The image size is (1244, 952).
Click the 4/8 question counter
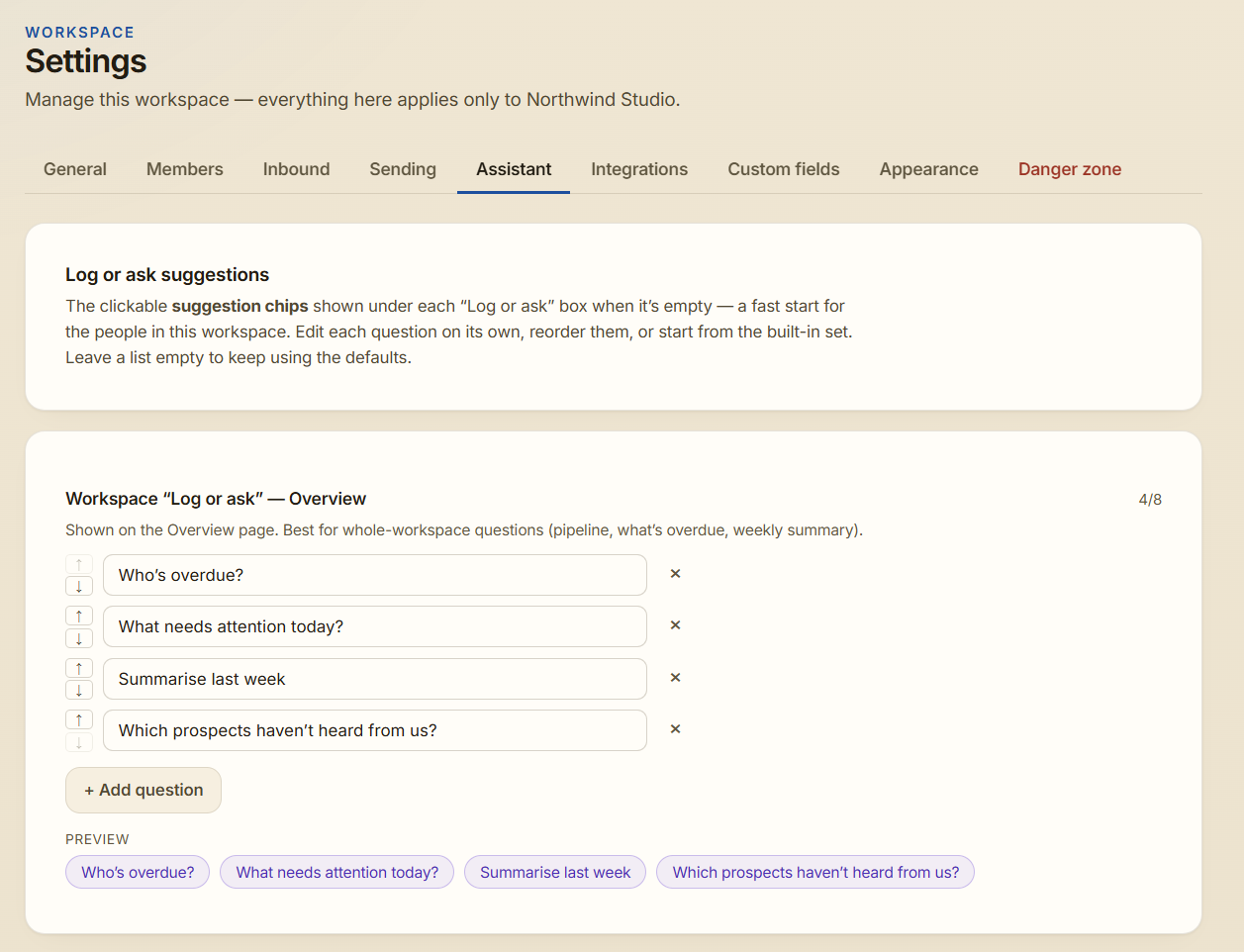click(1150, 500)
